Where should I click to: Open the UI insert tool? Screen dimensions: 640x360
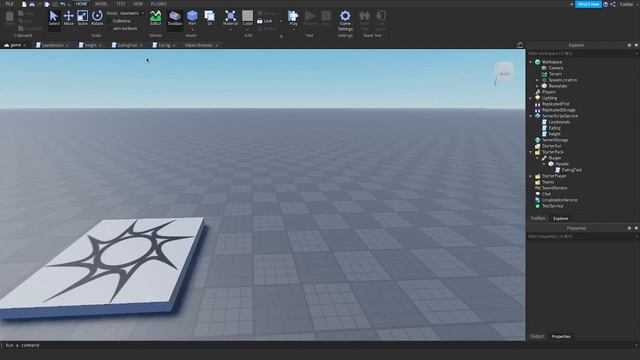tap(210, 18)
